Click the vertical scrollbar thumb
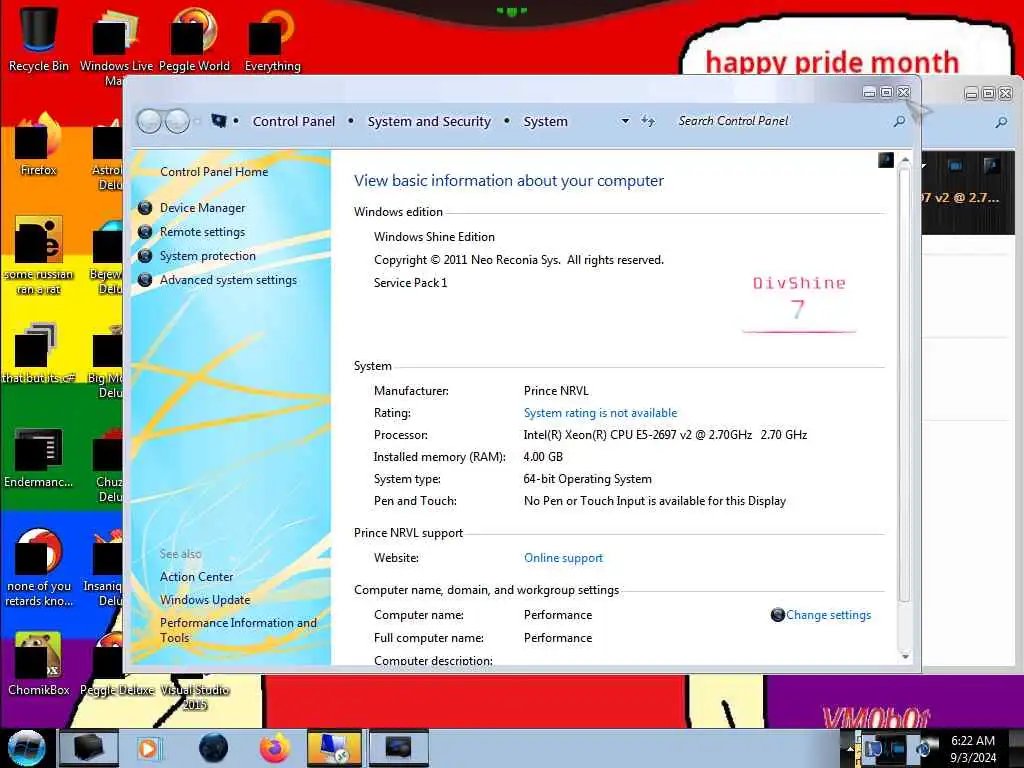 point(904,385)
